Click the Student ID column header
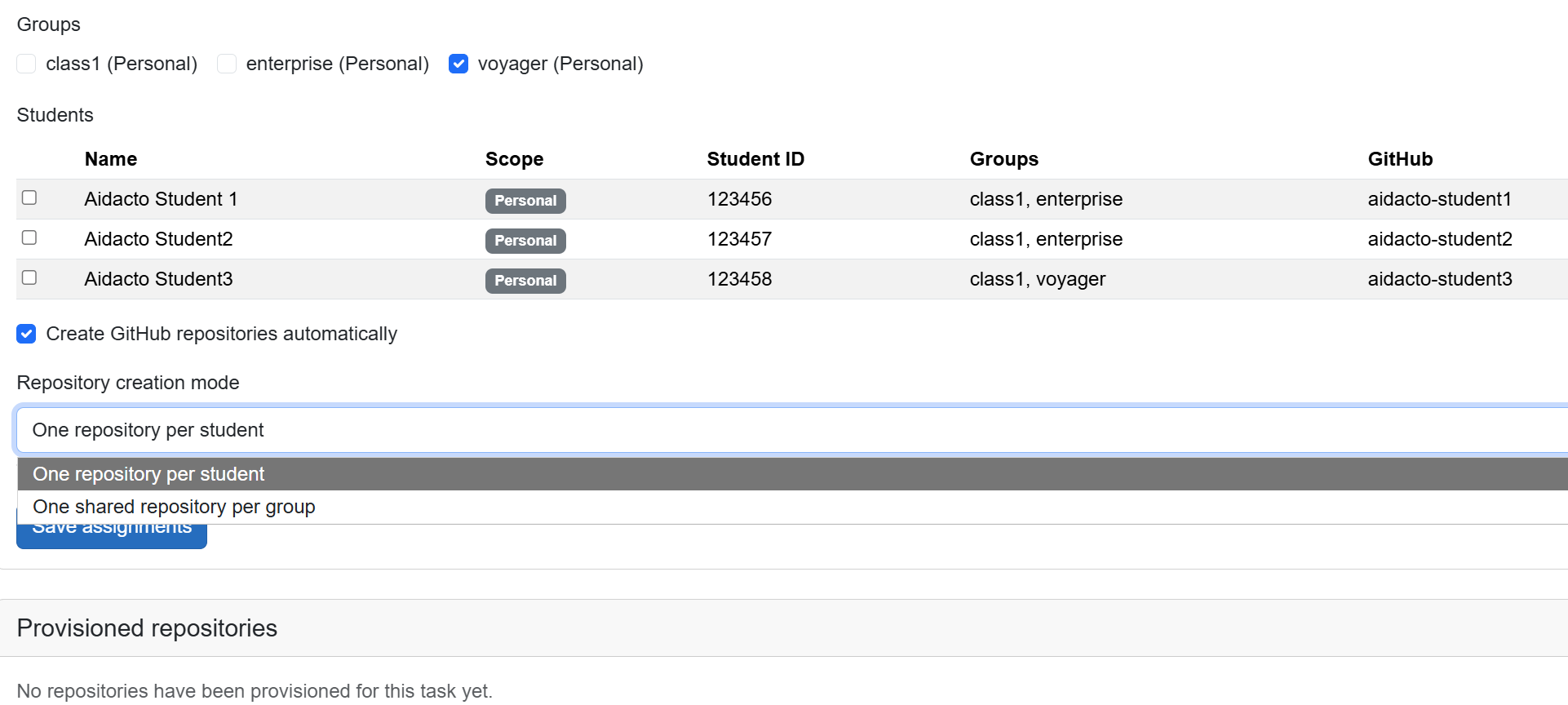 point(755,159)
